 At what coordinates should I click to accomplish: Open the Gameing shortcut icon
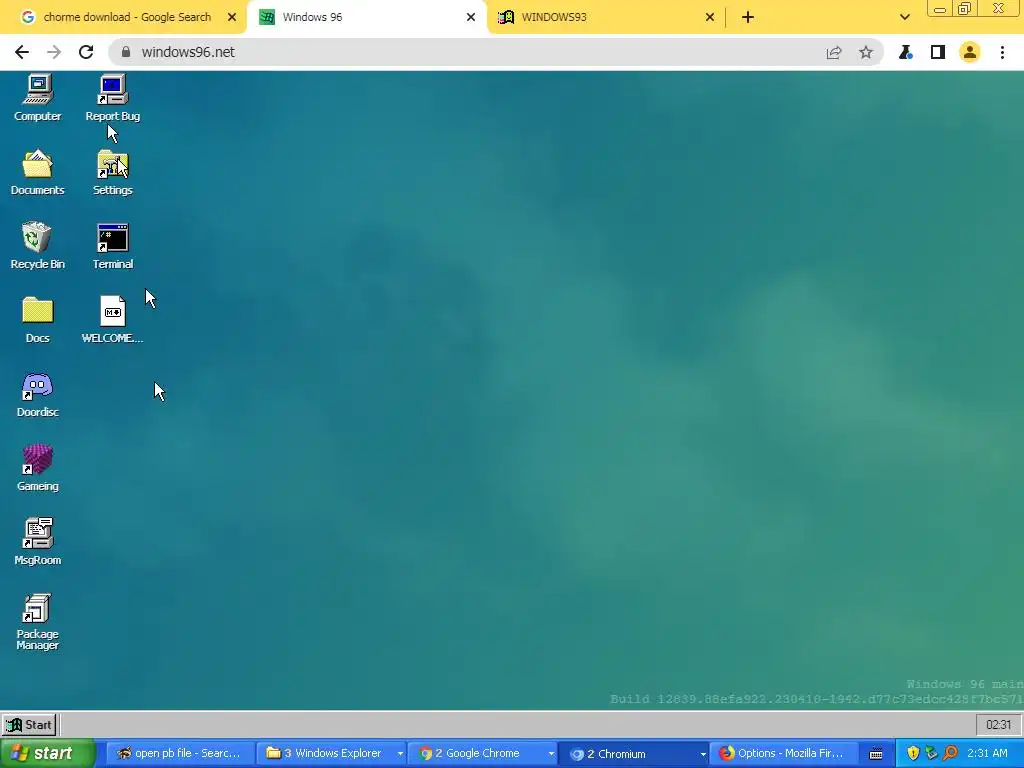point(37,468)
